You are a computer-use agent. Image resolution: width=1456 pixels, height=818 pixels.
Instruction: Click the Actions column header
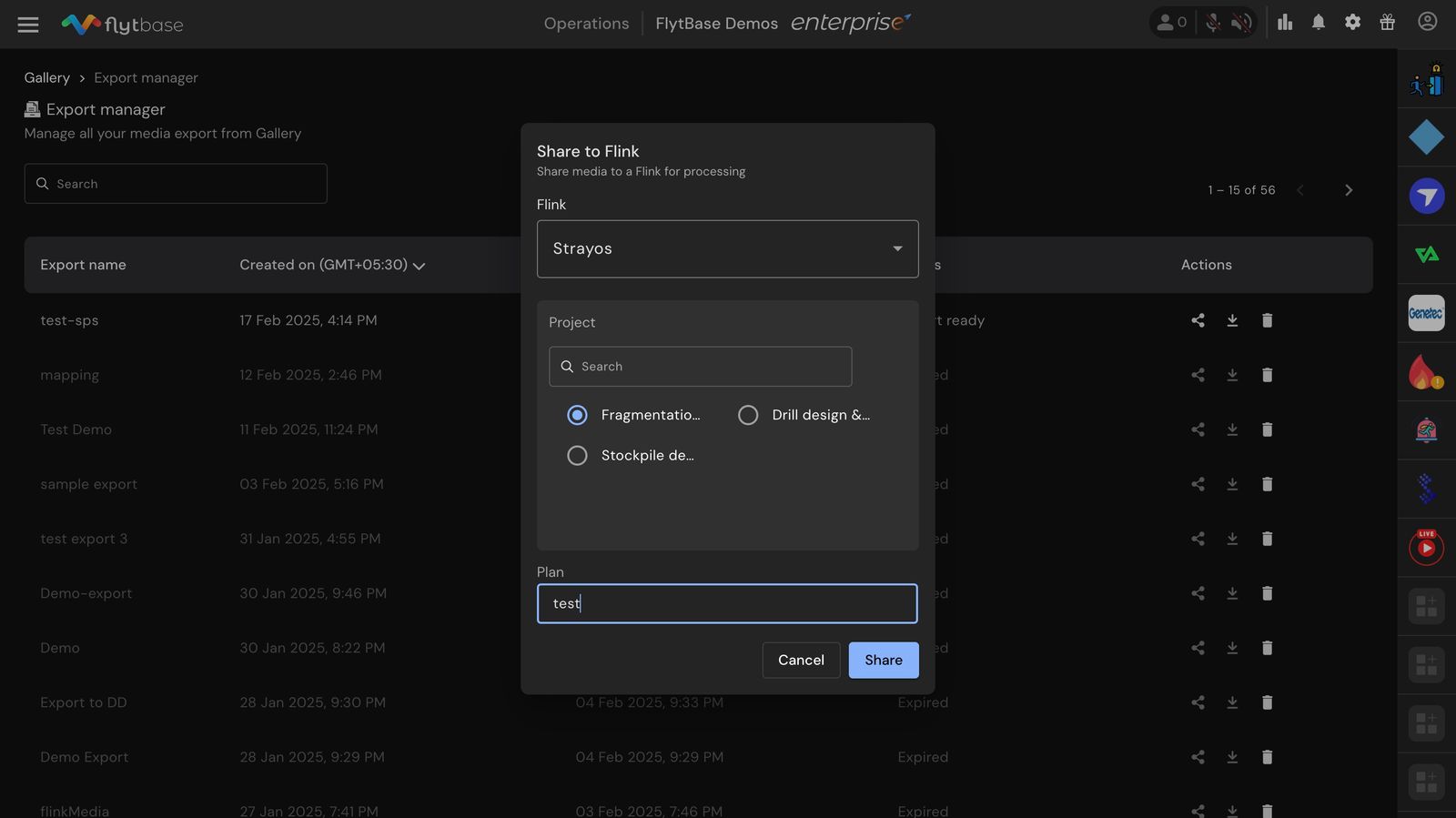[x=1206, y=265]
